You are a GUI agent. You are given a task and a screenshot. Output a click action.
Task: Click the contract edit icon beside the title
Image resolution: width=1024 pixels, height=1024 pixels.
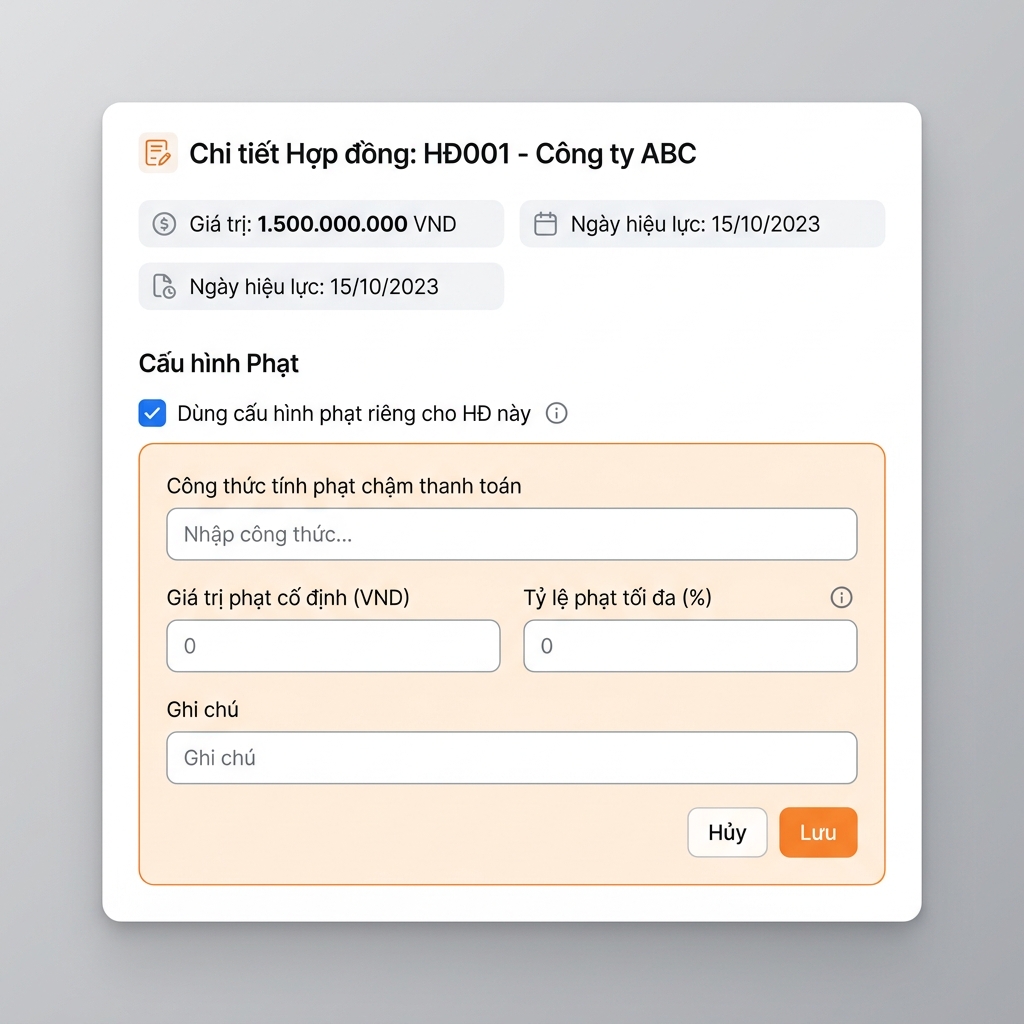[x=157, y=153]
